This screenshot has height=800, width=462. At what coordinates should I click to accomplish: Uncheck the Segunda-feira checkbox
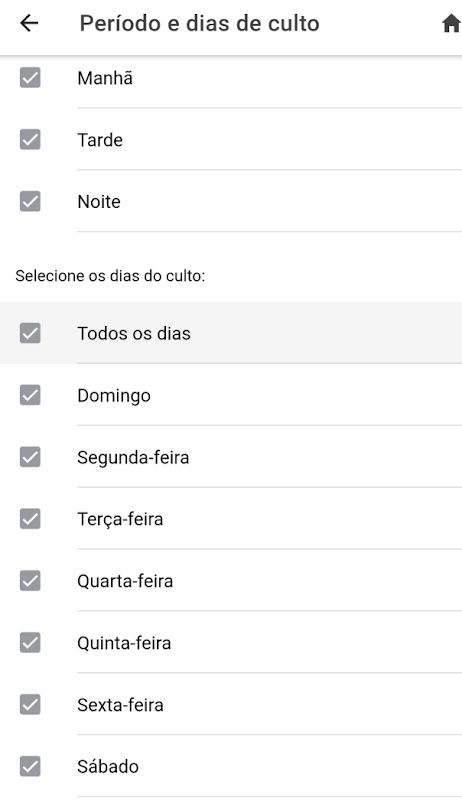(x=30, y=457)
